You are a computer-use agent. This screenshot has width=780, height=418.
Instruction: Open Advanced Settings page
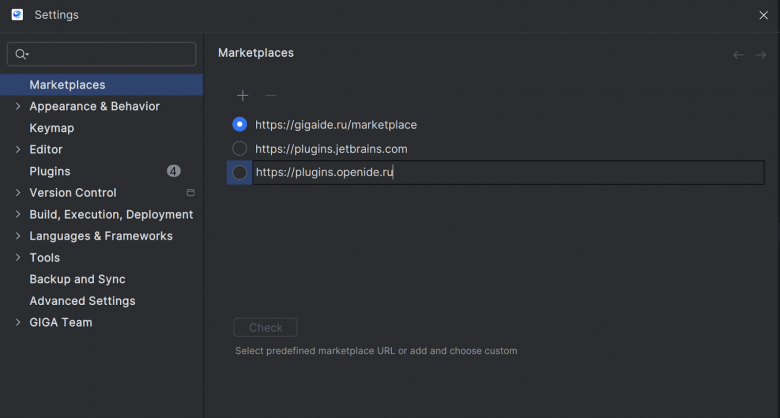[82, 301]
